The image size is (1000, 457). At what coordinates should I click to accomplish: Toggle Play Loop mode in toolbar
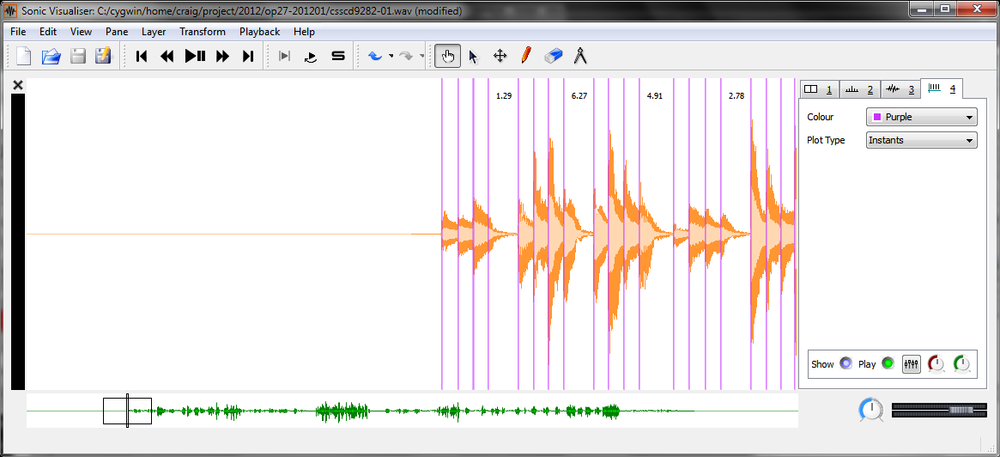pos(311,56)
